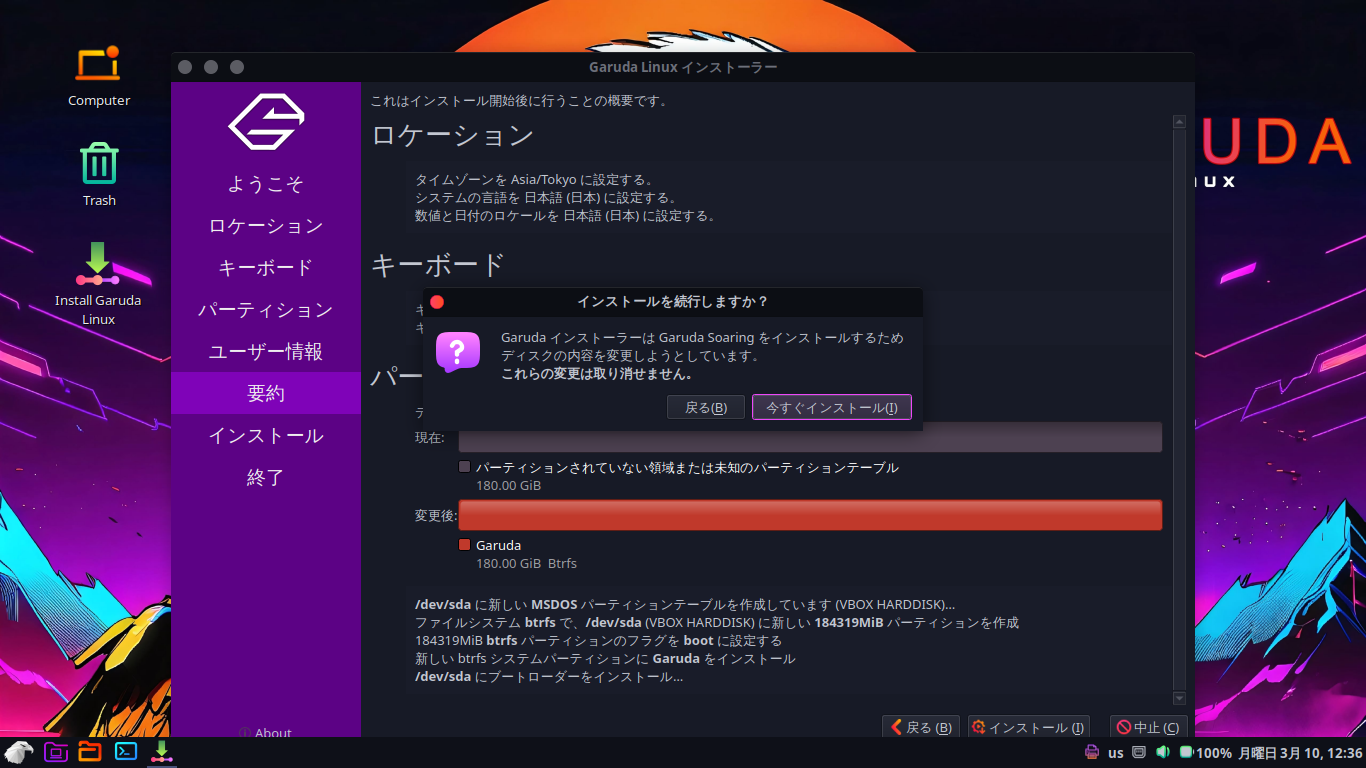This screenshot has height=768, width=1366.
Task: Select the Install Garuda Linux desktop icon
Action: coord(98,283)
